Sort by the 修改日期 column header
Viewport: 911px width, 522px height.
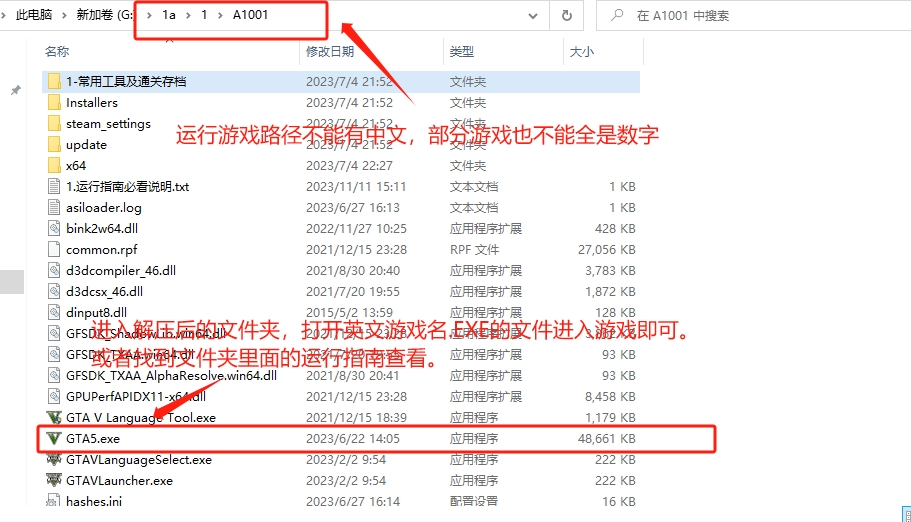point(330,52)
